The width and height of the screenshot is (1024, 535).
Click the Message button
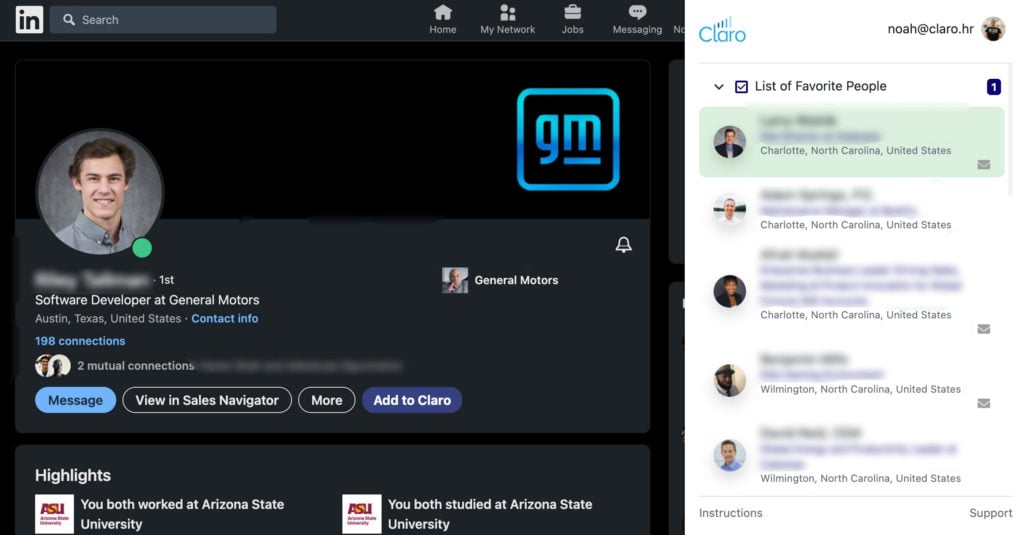(75, 400)
